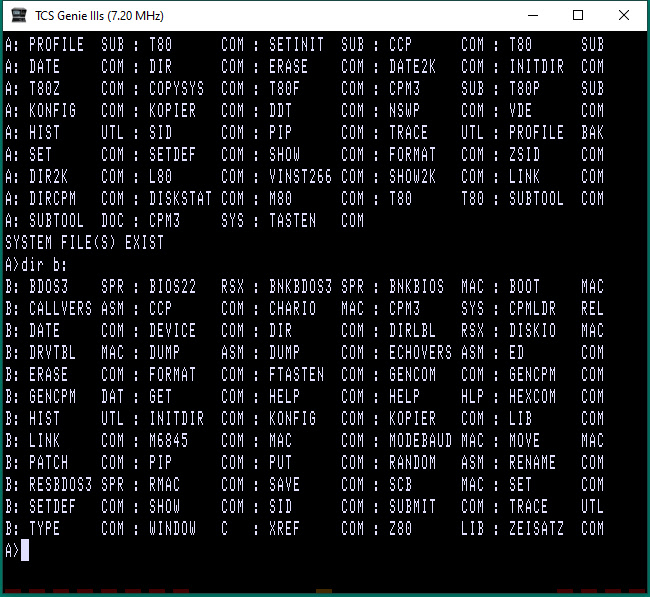Click the MODEBAUD file entry
Viewport: 650px width, 597px height.
pyautogui.click(x=417, y=440)
